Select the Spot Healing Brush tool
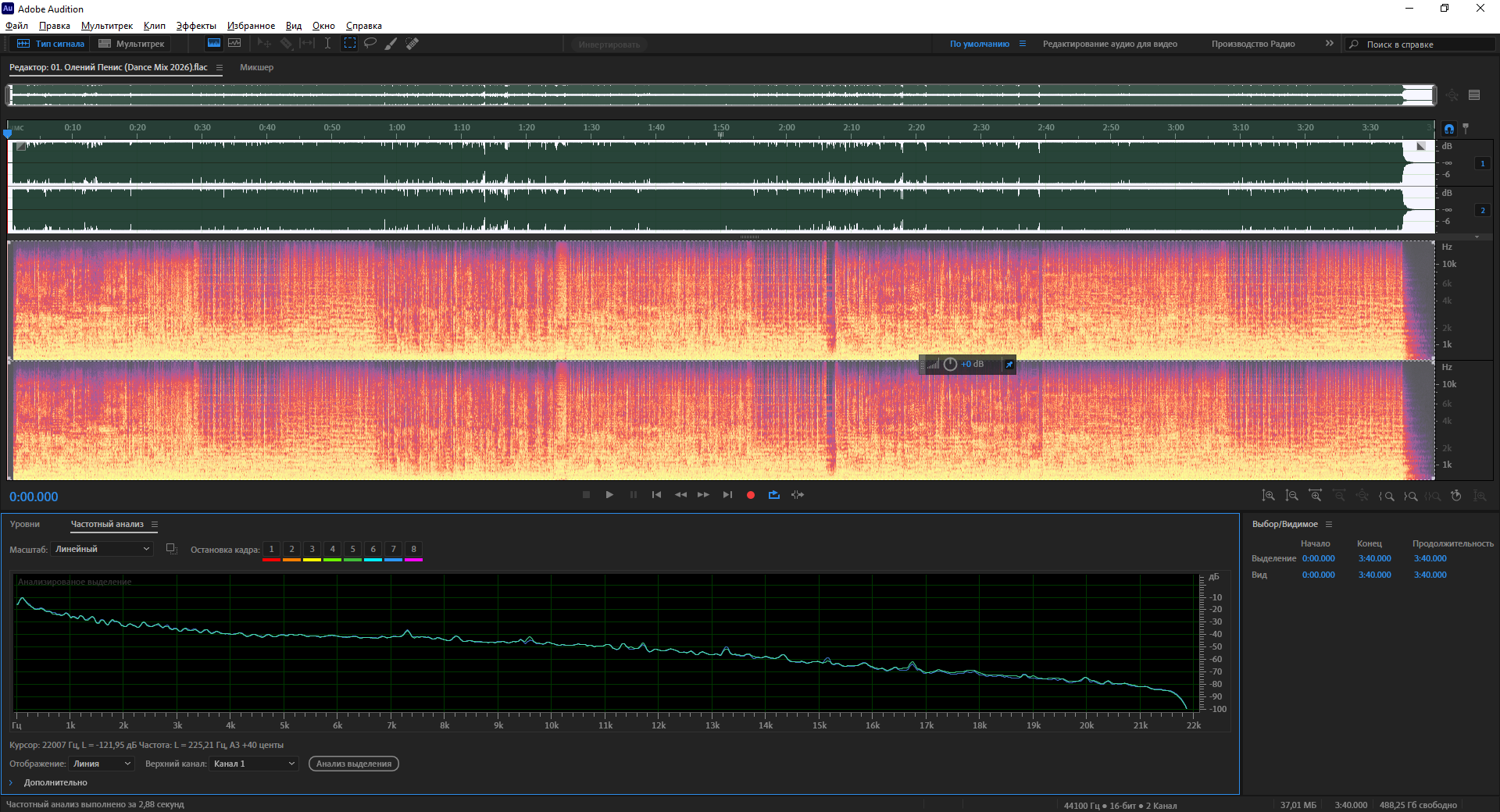Image resolution: width=1500 pixels, height=812 pixels. tap(412, 44)
